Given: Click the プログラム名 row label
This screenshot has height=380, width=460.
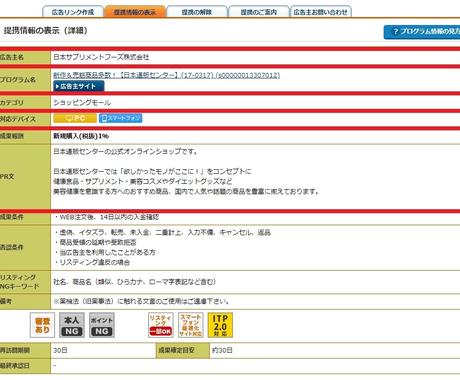Looking at the screenshot, I should [18, 80].
